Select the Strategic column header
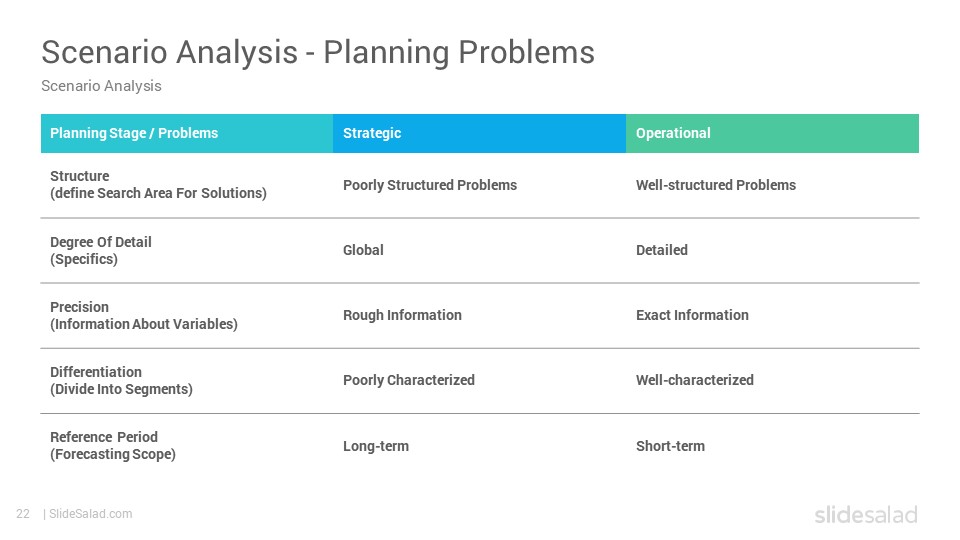Screen dimensions: 960x540 click(372, 133)
